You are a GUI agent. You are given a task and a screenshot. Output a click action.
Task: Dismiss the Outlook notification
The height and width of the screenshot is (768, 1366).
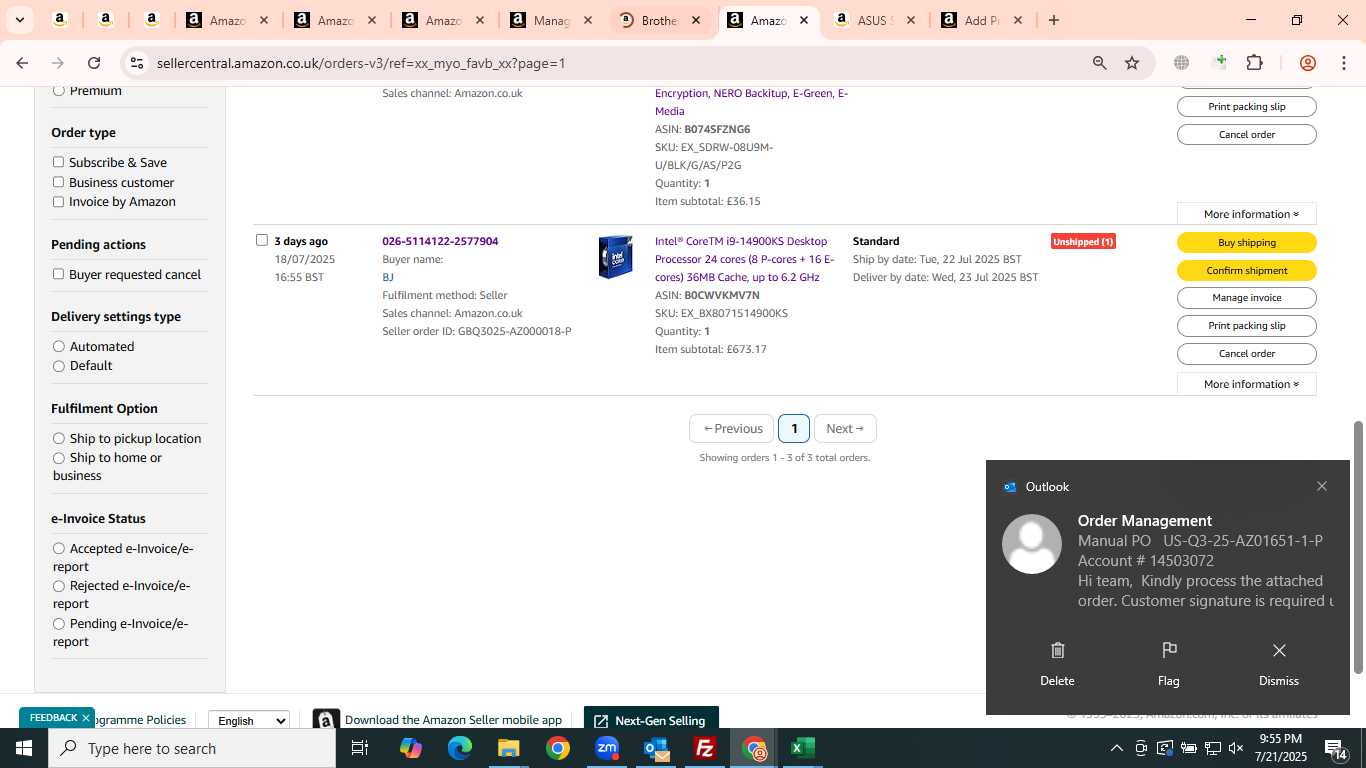point(1279,664)
